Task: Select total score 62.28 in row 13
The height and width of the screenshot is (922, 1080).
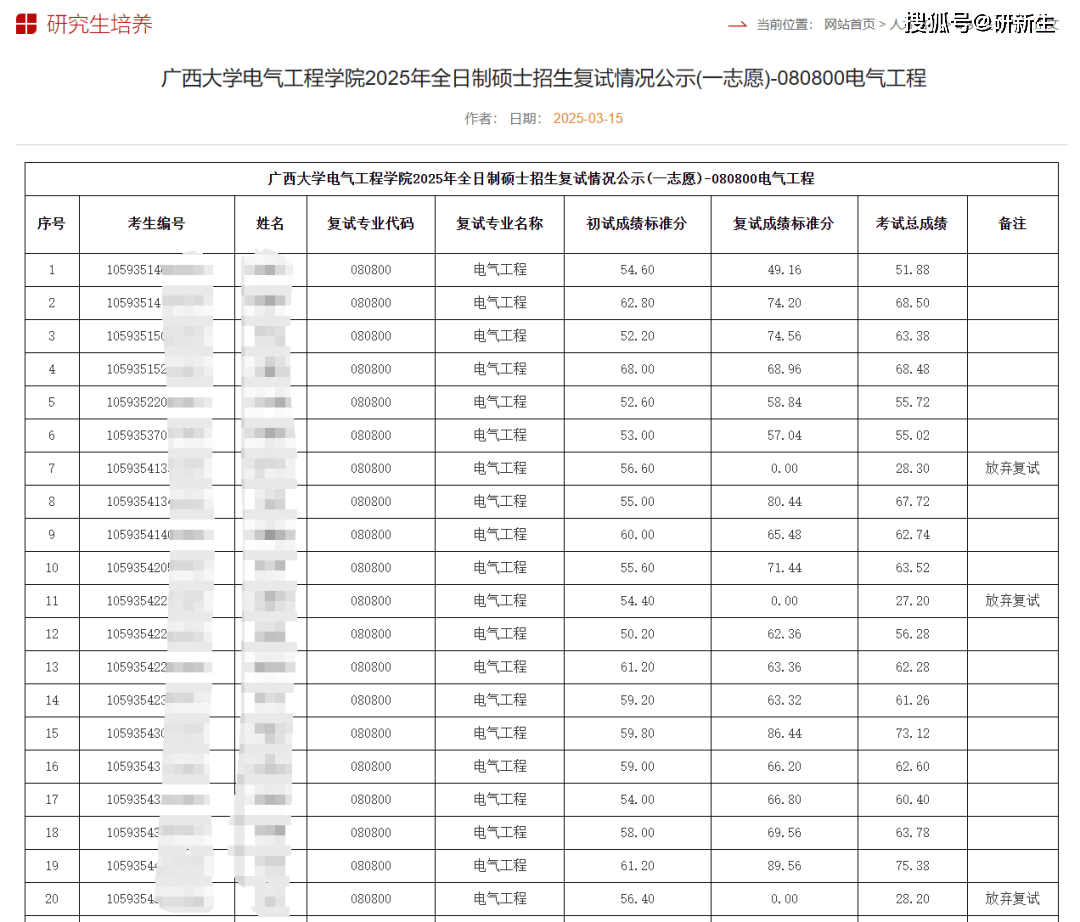Action: pyautogui.click(x=912, y=667)
